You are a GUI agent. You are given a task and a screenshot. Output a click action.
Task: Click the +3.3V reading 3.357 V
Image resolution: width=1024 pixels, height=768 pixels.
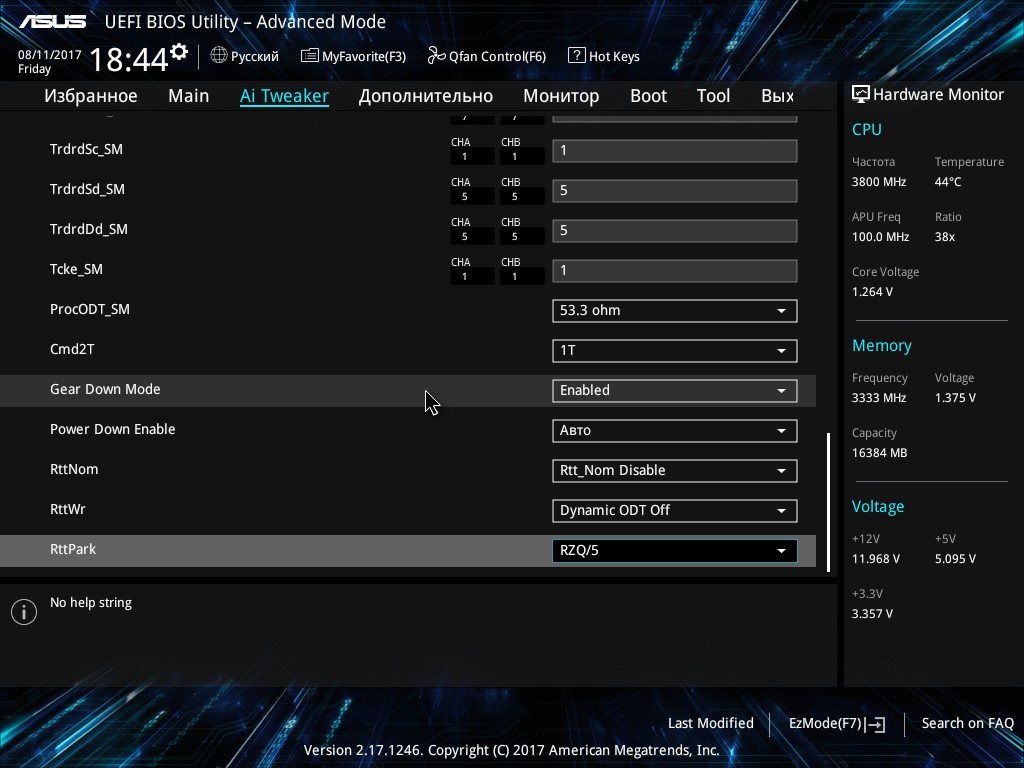[x=872, y=614]
